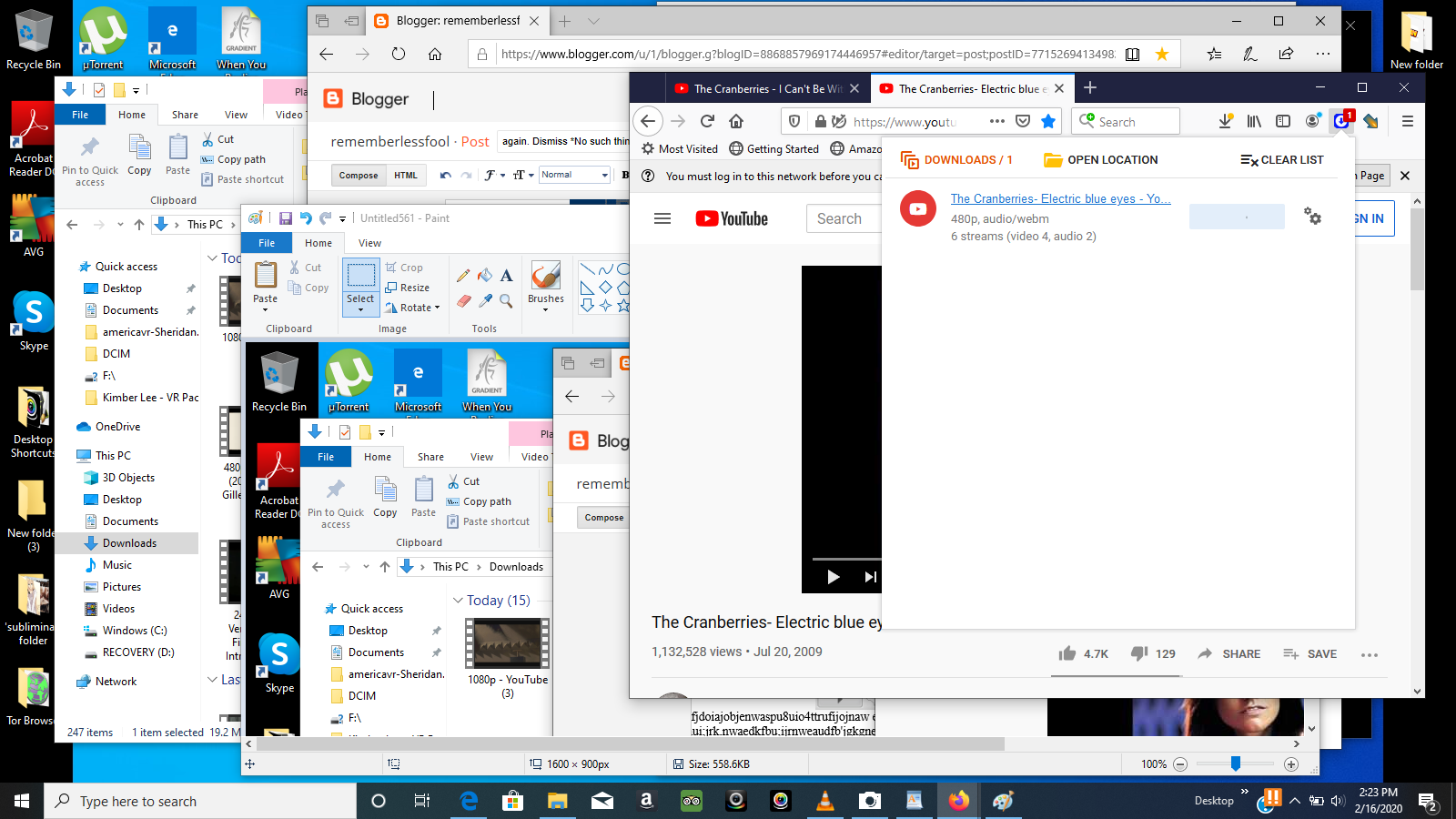Viewport: 1456px width, 819px height.
Task: Open Windows Start menu
Action: (22, 801)
